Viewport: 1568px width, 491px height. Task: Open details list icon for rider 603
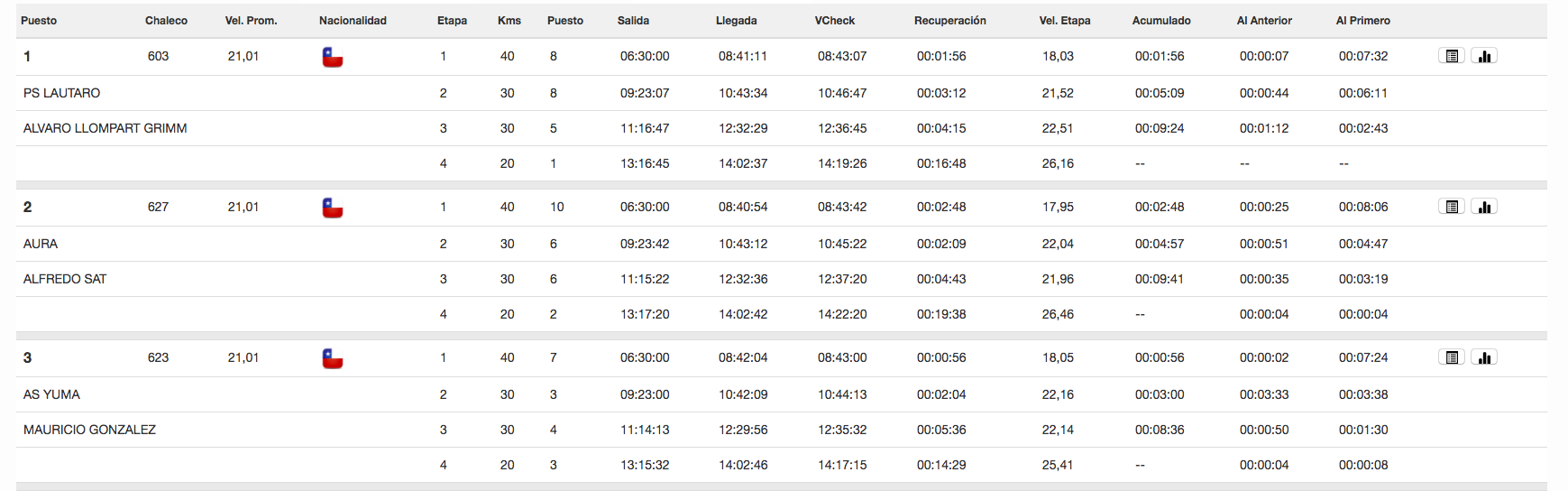point(1452,56)
